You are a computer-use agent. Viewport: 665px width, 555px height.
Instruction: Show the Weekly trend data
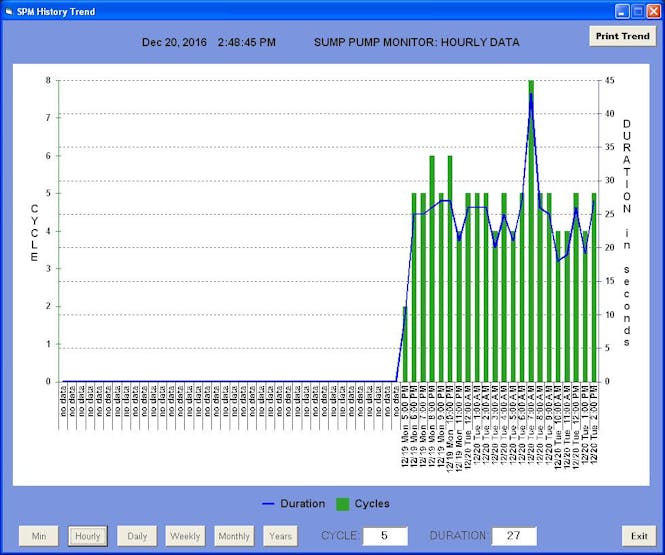coord(186,536)
